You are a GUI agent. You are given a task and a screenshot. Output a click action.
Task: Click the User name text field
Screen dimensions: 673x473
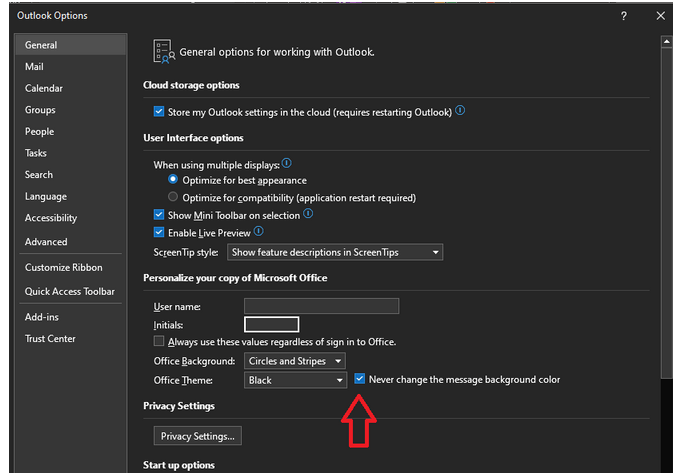[x=321, y=306]
